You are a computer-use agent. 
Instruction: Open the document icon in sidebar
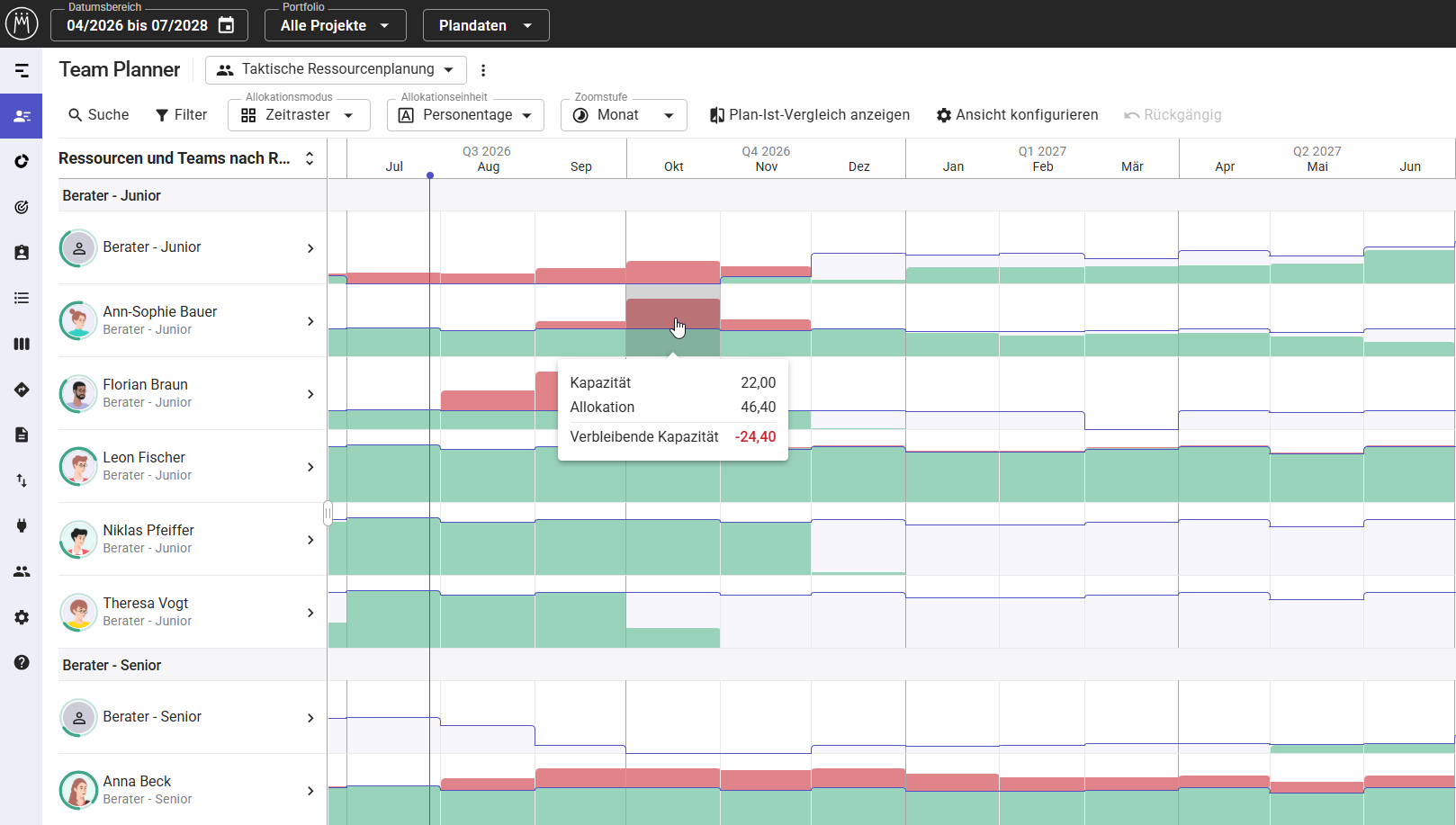pyautogui.click(x=22, y=435)
